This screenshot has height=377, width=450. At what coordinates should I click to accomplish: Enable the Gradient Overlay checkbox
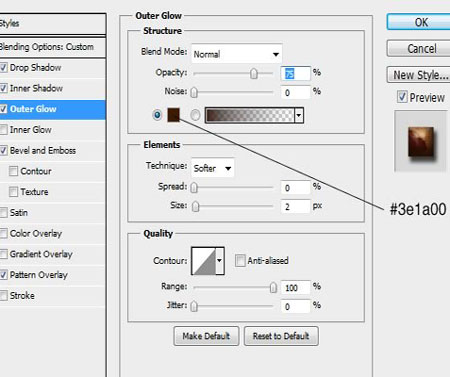click(3, 254)
